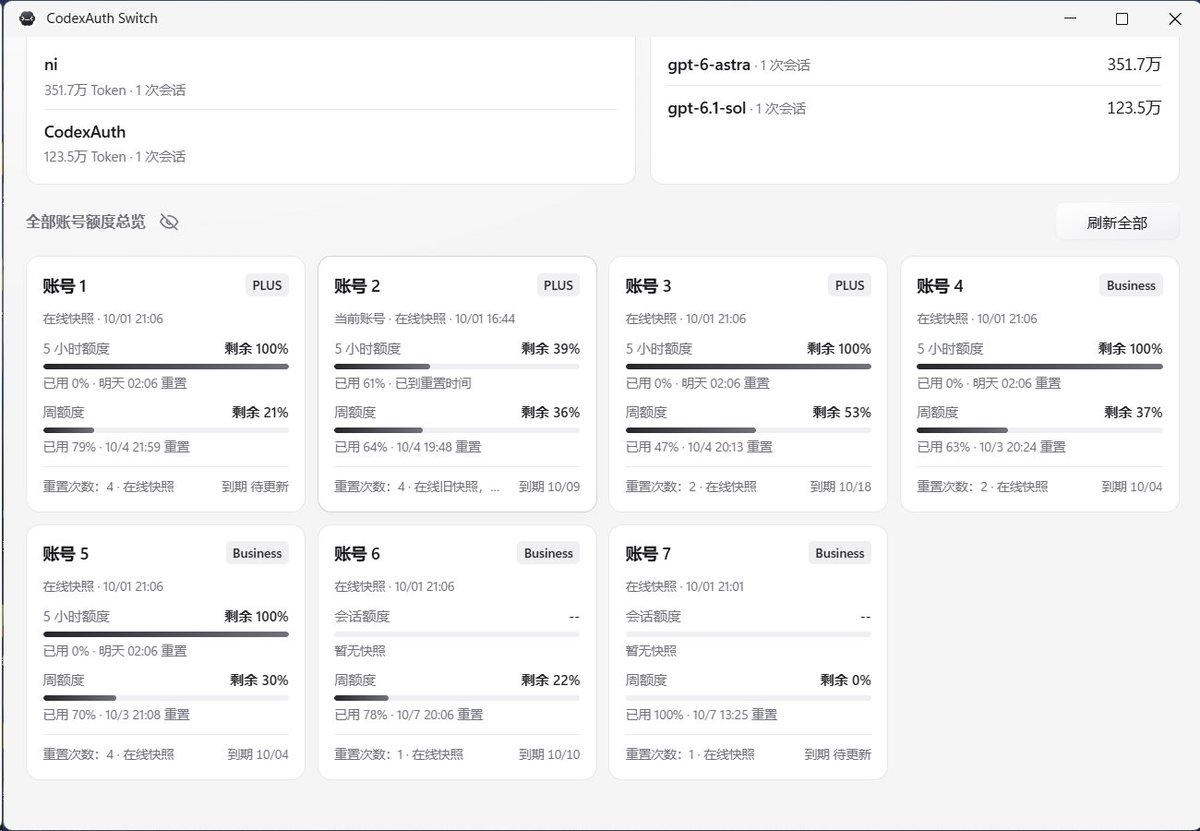Viewport: 1200px width, 831px height.
Task: Click 账号 3's 周额度 progress bar
Action: (748, 430)
